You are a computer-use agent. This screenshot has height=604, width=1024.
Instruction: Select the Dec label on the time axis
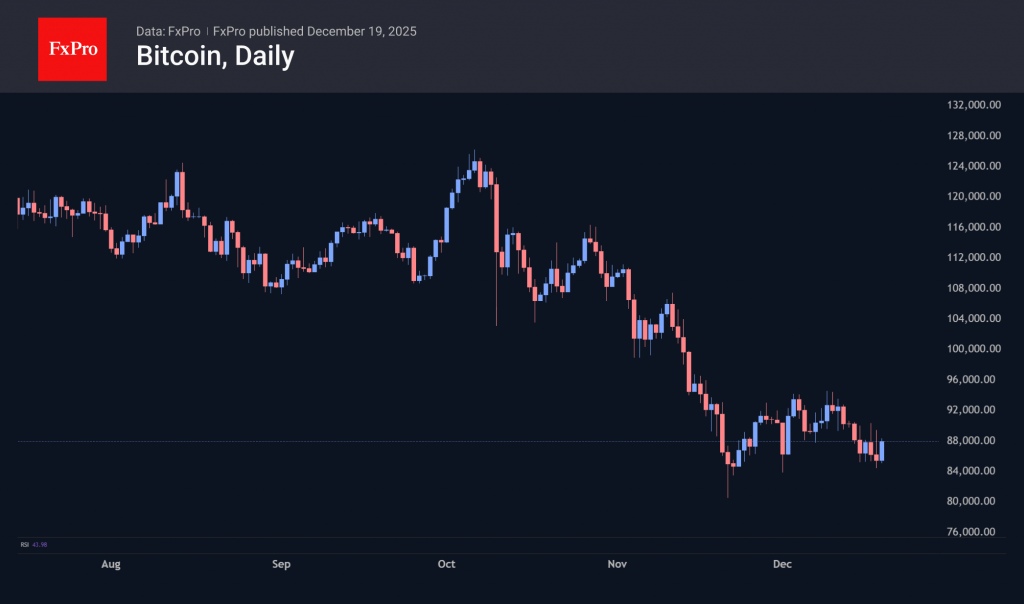tap(783, 564)
